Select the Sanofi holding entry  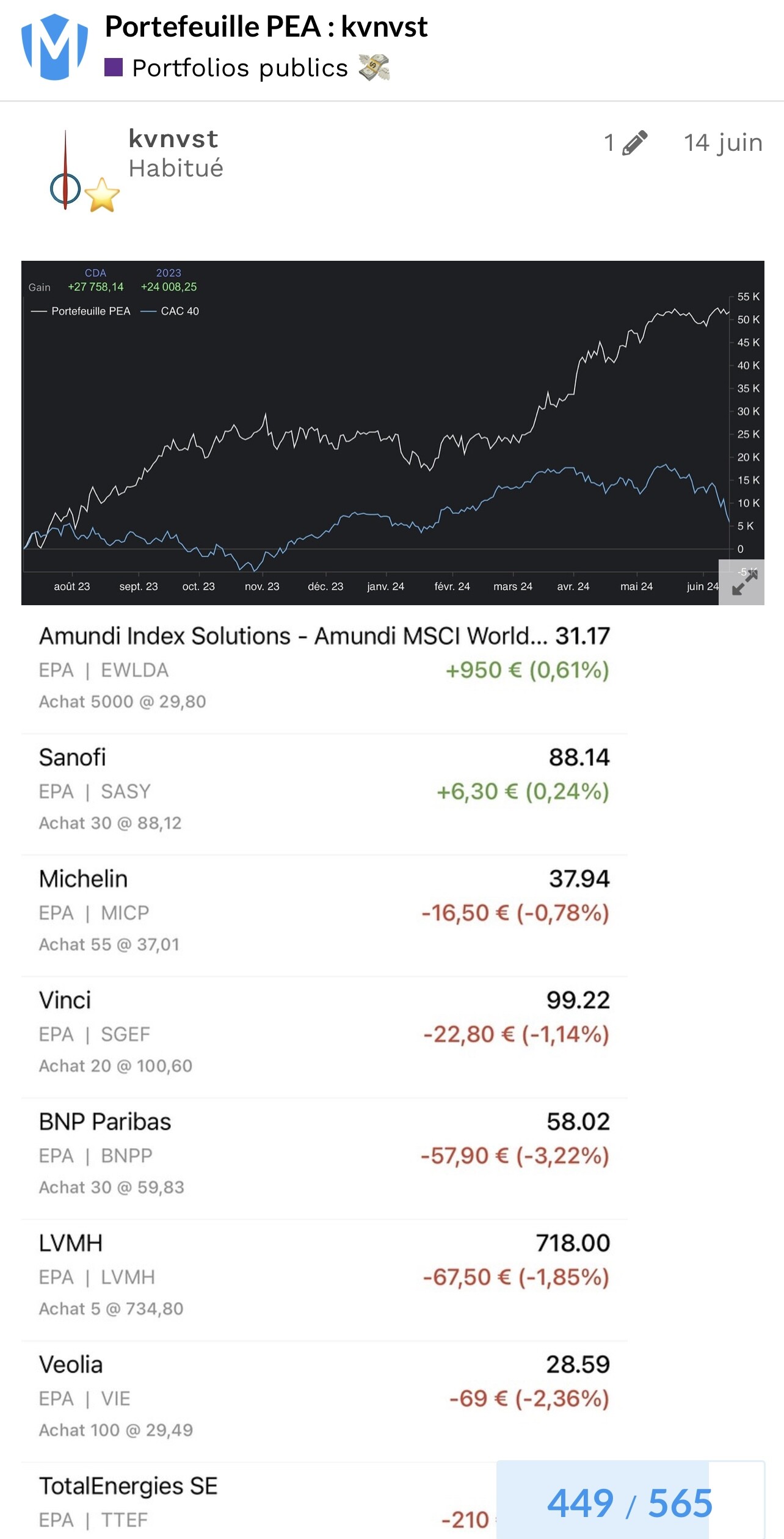(324, 790)
